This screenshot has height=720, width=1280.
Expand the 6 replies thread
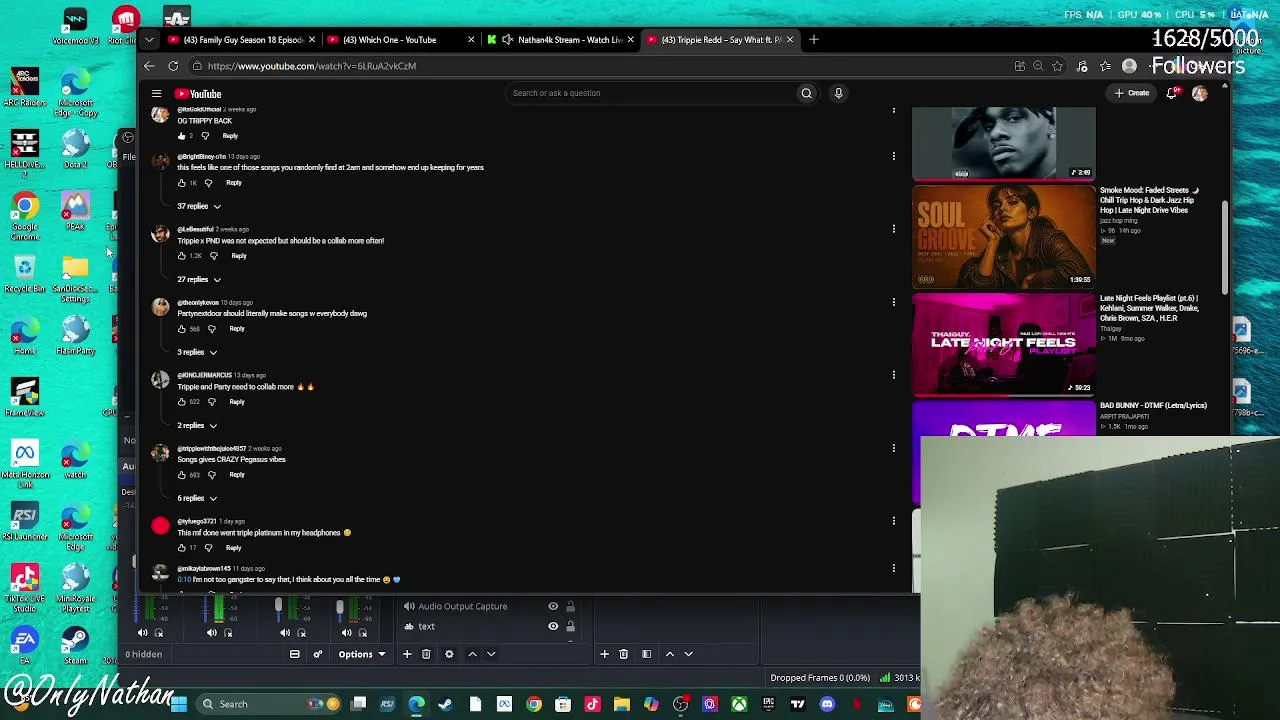(197, 498)
